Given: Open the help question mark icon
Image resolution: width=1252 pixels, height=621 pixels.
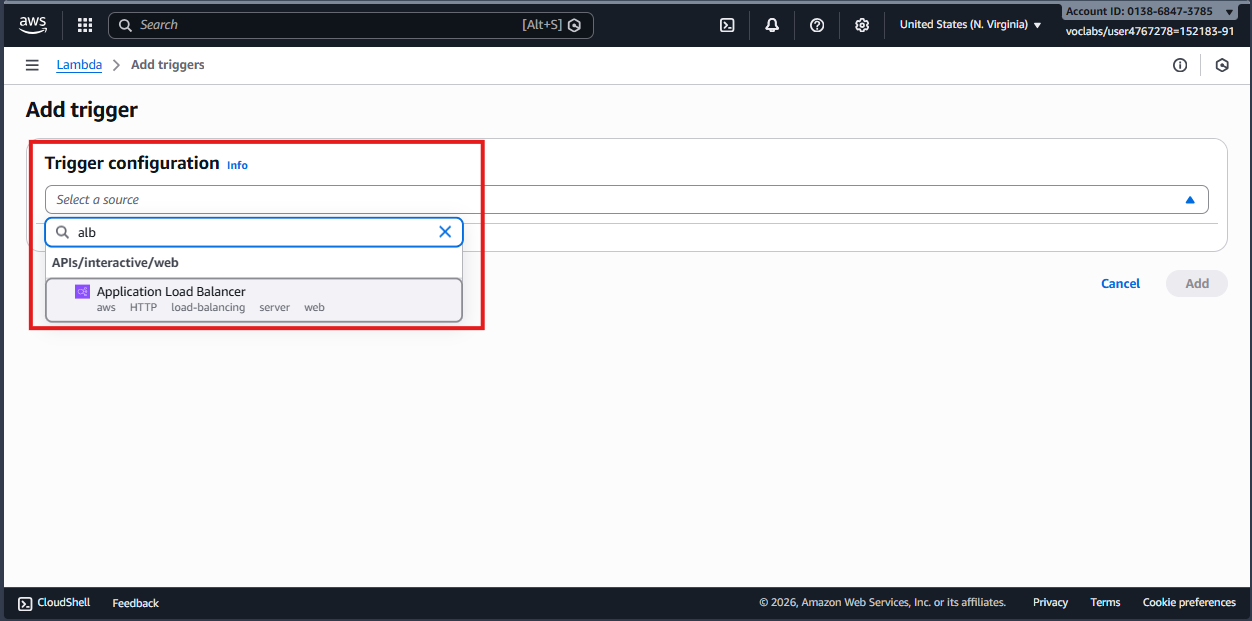Looking at the screenshot, I should click(x=817, y=25).
